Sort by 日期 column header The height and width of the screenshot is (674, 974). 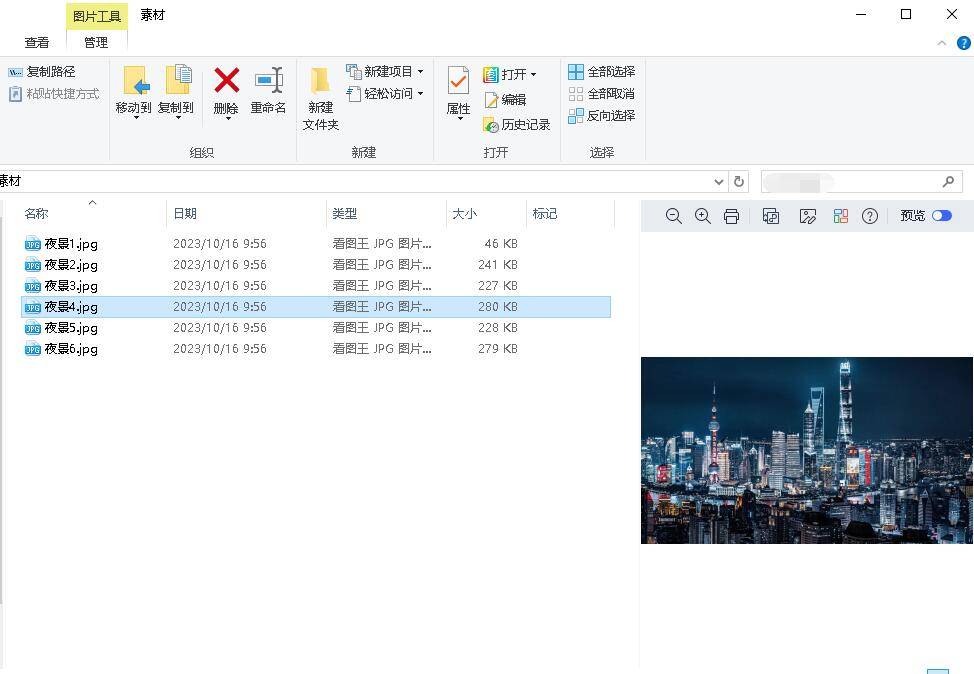tap(246, 214)
